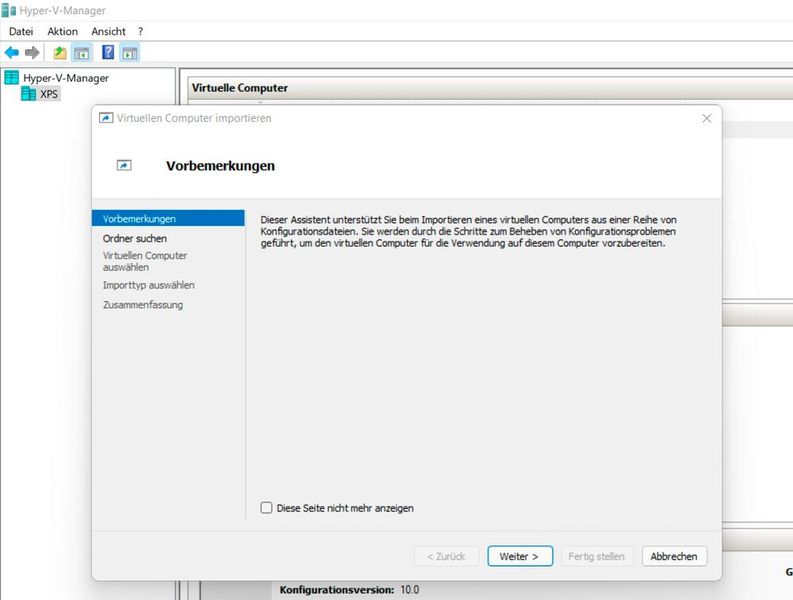793x600 pixels.
Task: Open the Datei menu
Action: [x=21, y=31]
